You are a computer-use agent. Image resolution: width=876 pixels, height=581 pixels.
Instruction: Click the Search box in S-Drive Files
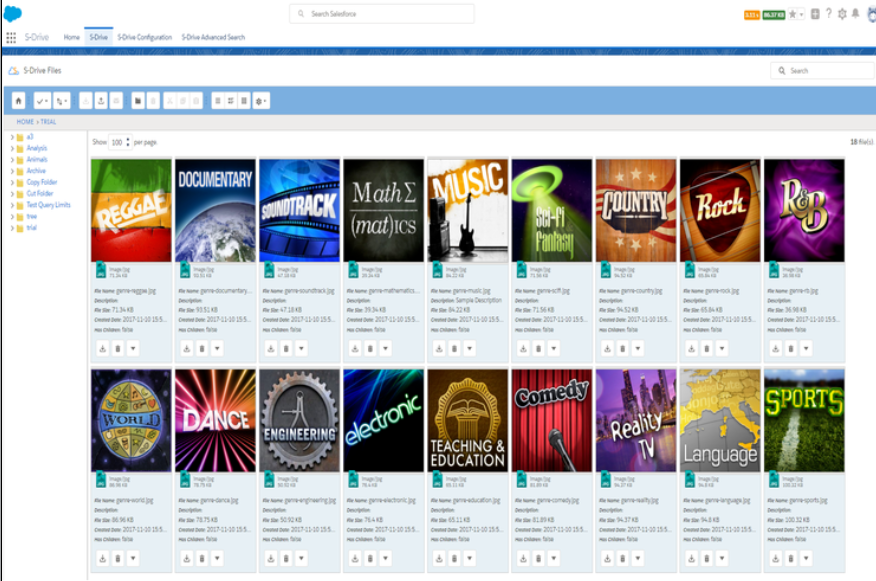tap(820, 69)
